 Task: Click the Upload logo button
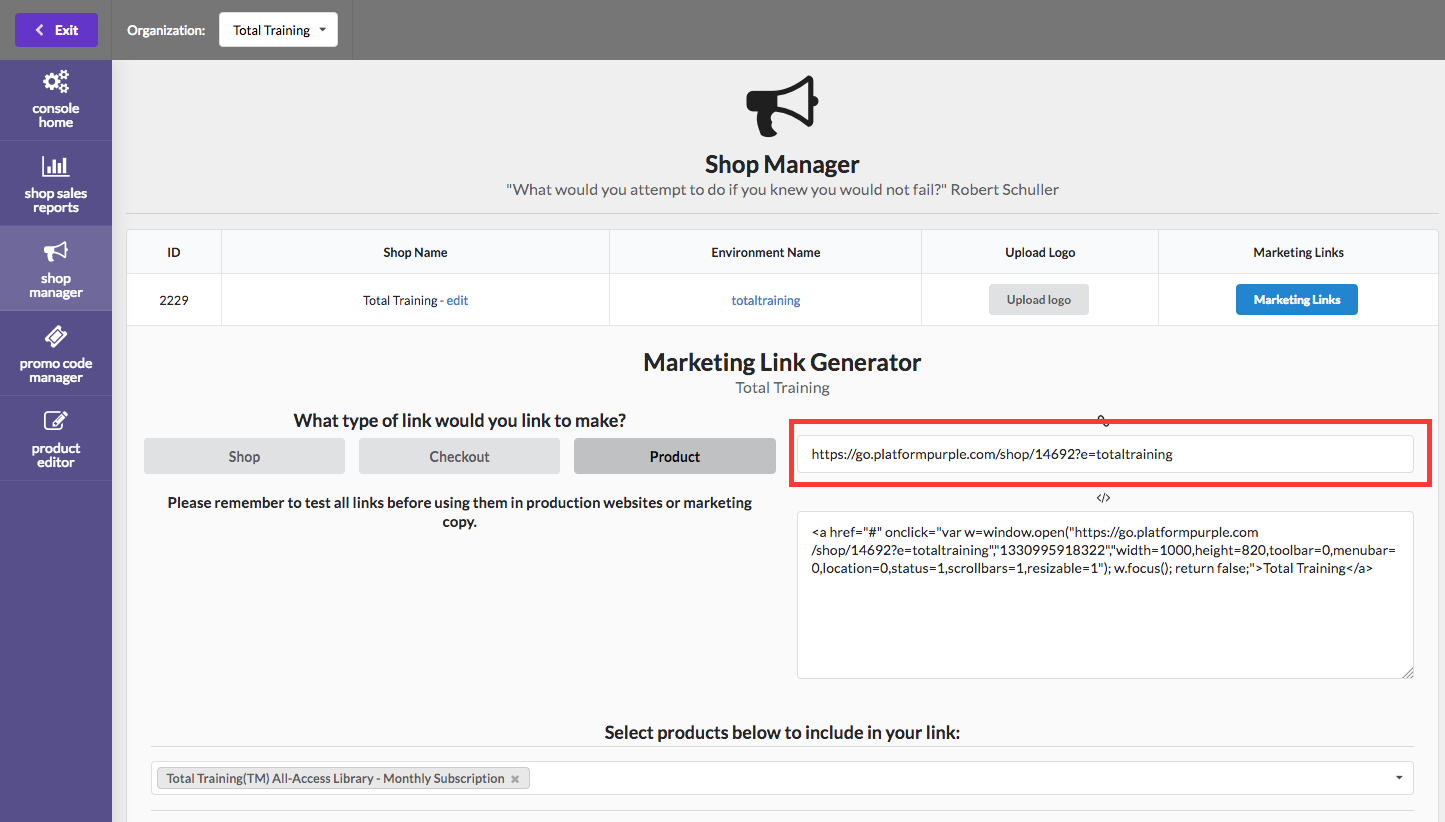(1038, 300)
